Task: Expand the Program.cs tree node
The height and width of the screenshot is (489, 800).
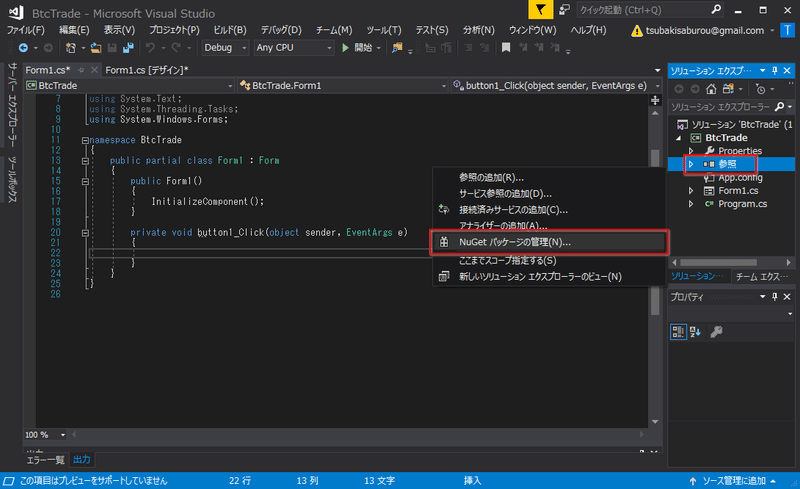Action: click(691, 204)
